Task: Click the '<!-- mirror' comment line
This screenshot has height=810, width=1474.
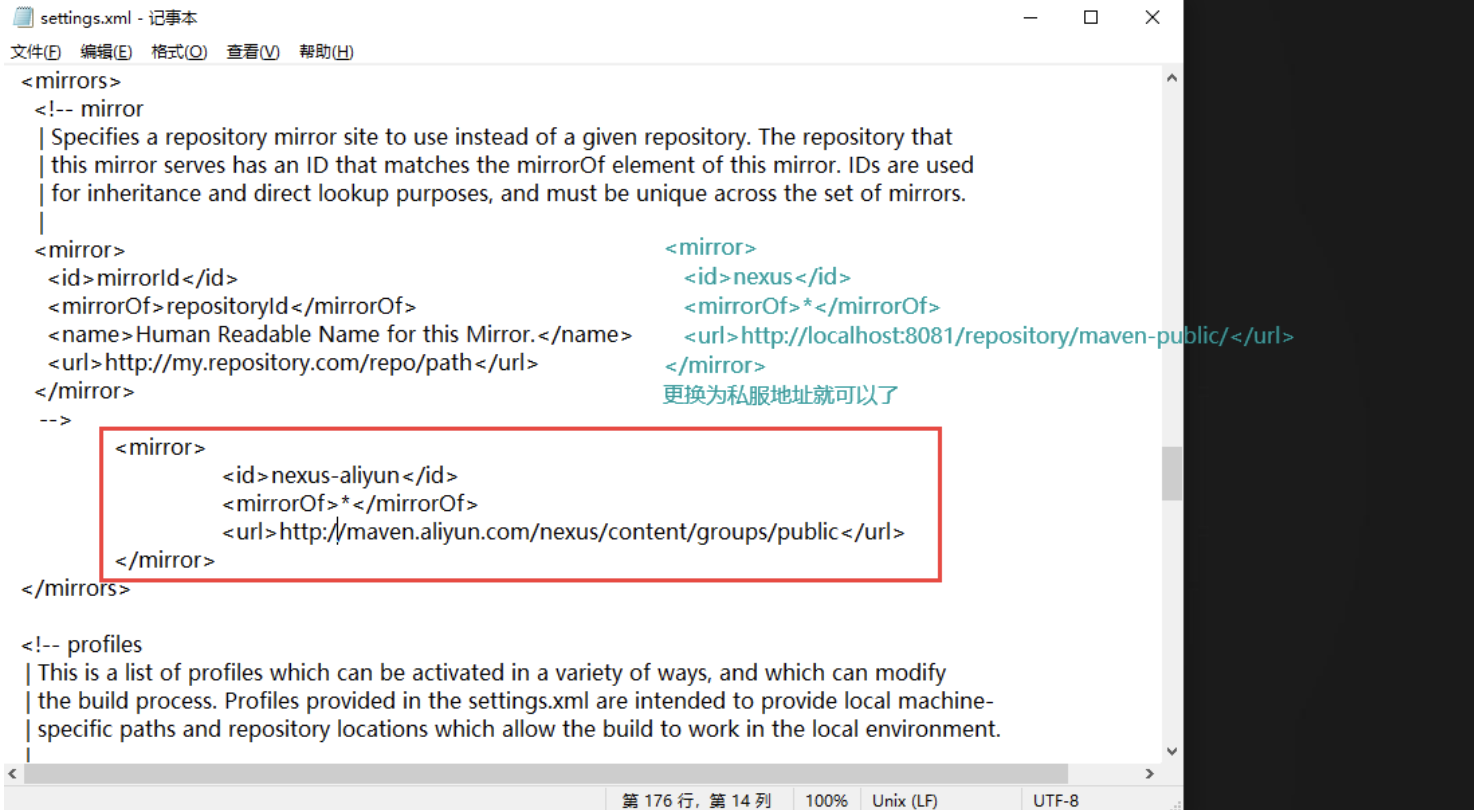Action: 89,109
